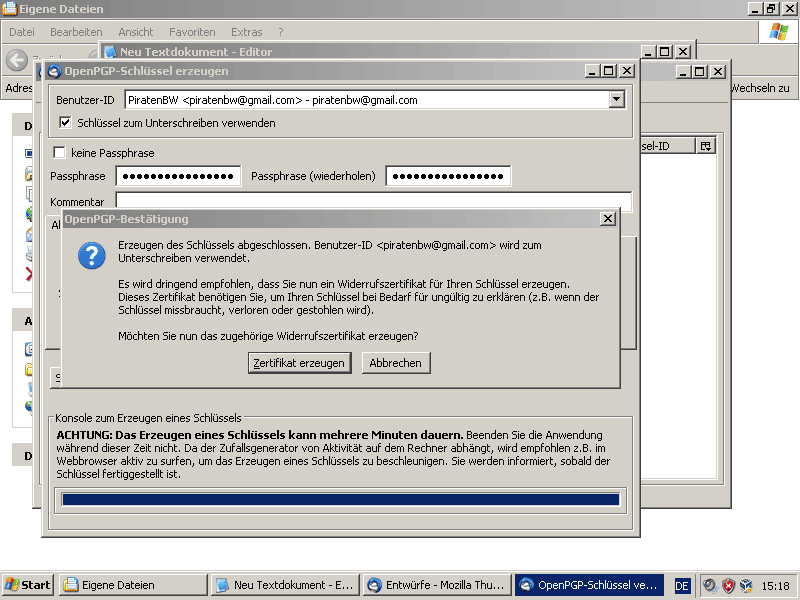Toggle Schlüssel zum Unterschreiben verwenden checkbox
Image resolution: width=800 pixels, height=600 pixels.
click(65, 122)
